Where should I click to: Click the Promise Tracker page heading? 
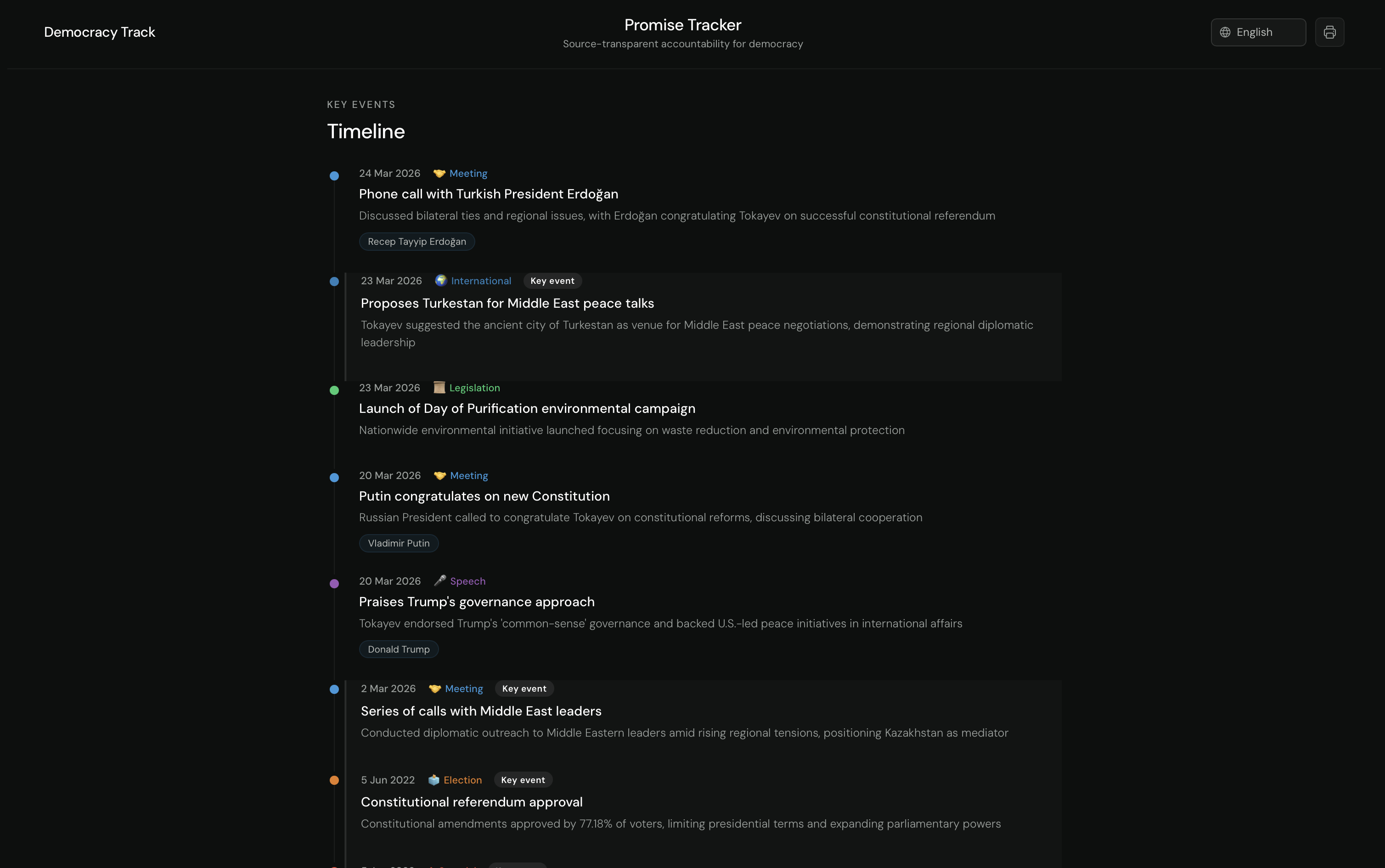[x=682, y=25]
